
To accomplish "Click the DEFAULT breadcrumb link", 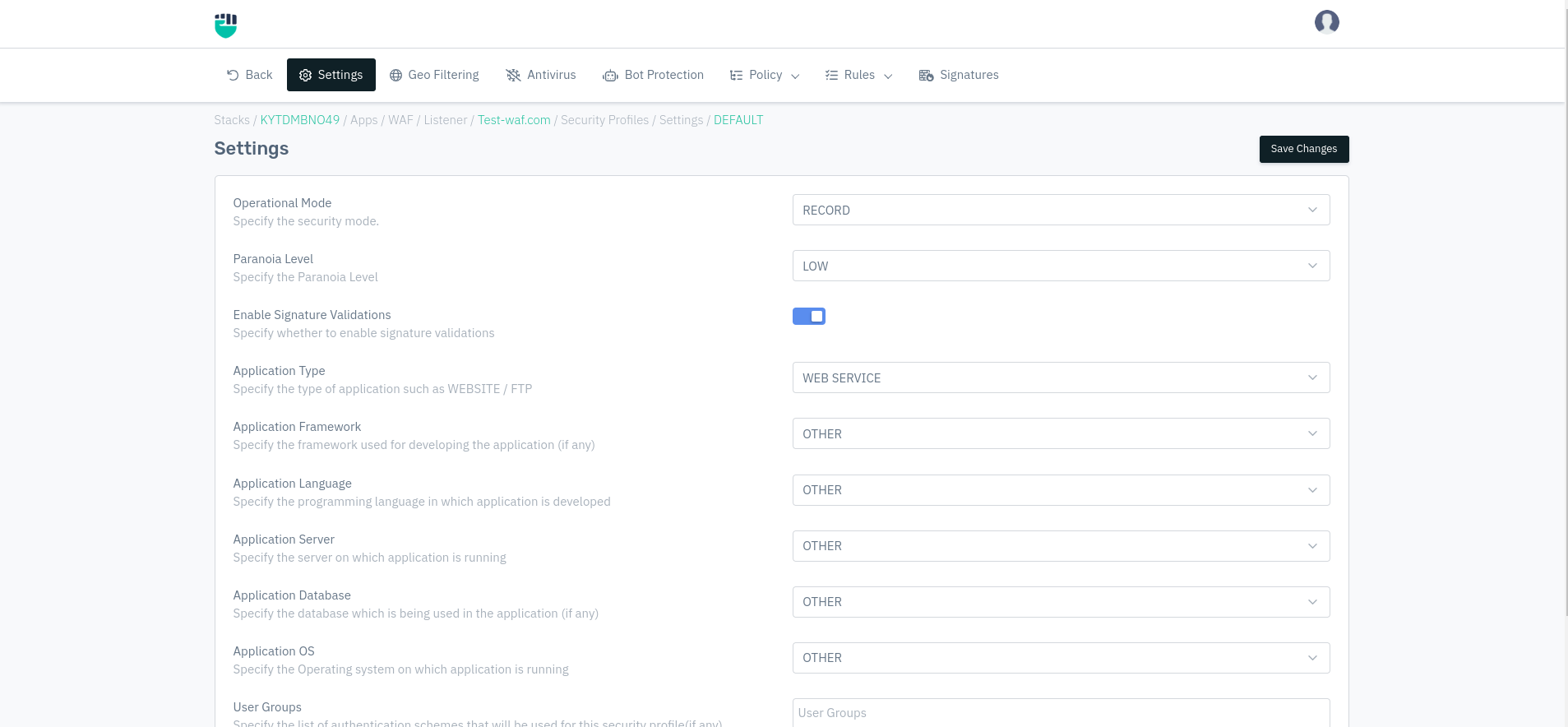I will 738,120.
